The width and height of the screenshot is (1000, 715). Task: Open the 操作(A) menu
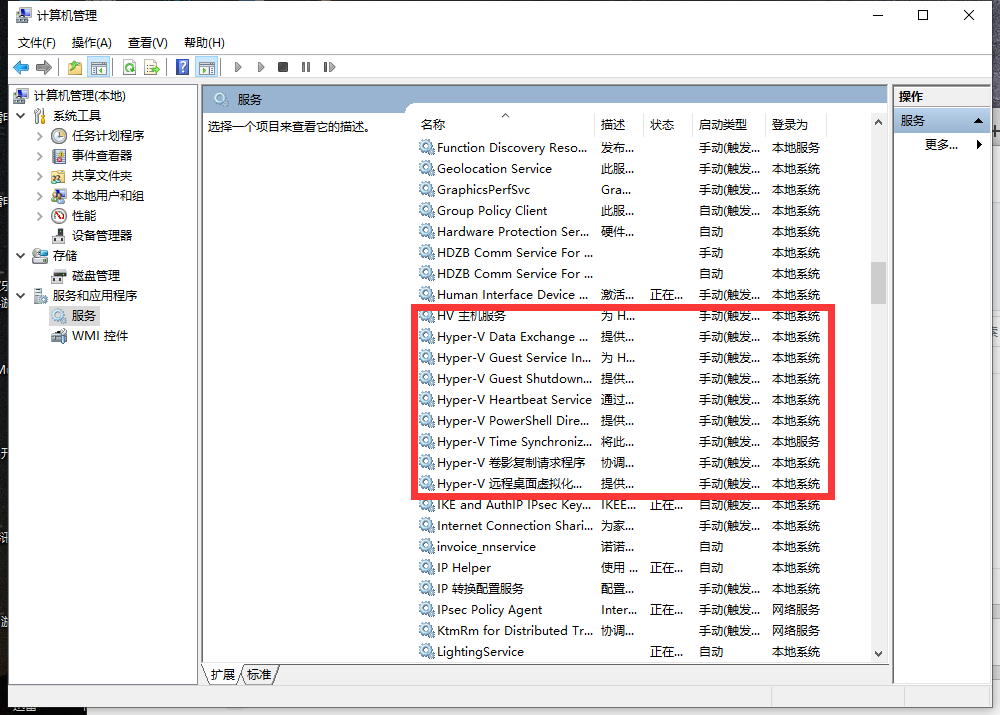click(91, 42)
